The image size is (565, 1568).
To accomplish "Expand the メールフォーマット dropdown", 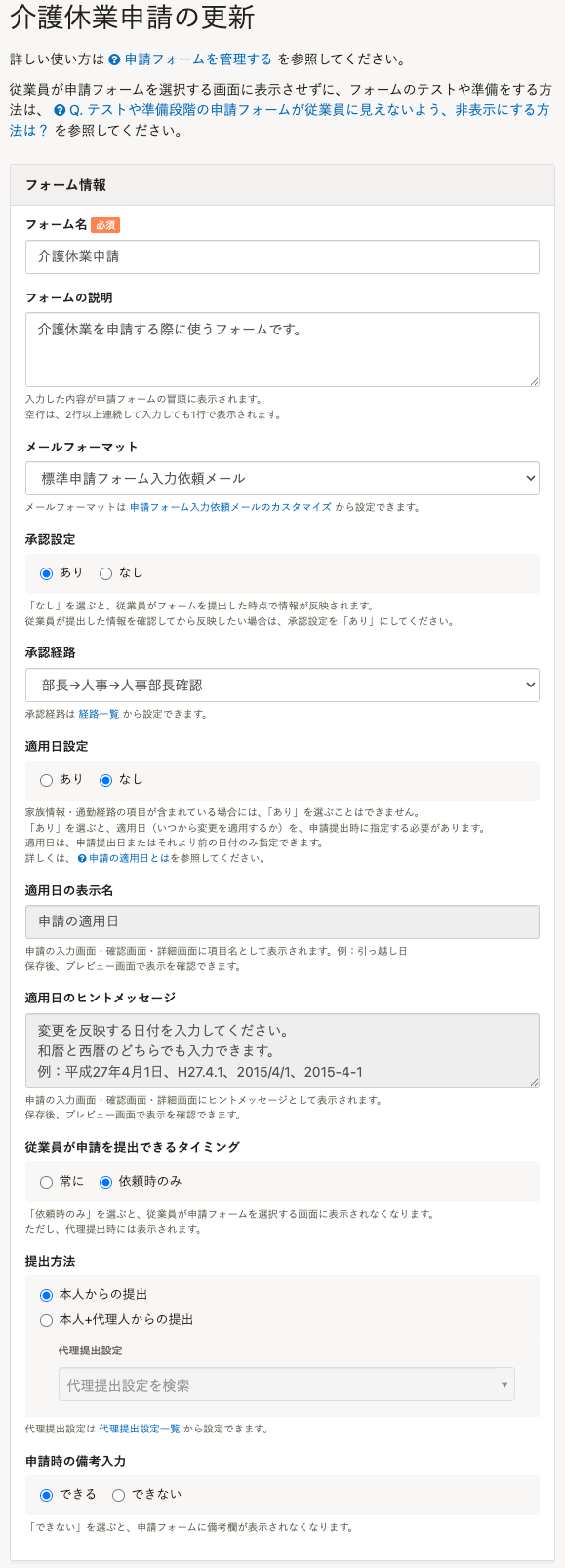I will pyautogui.click(x=282, y=478).
